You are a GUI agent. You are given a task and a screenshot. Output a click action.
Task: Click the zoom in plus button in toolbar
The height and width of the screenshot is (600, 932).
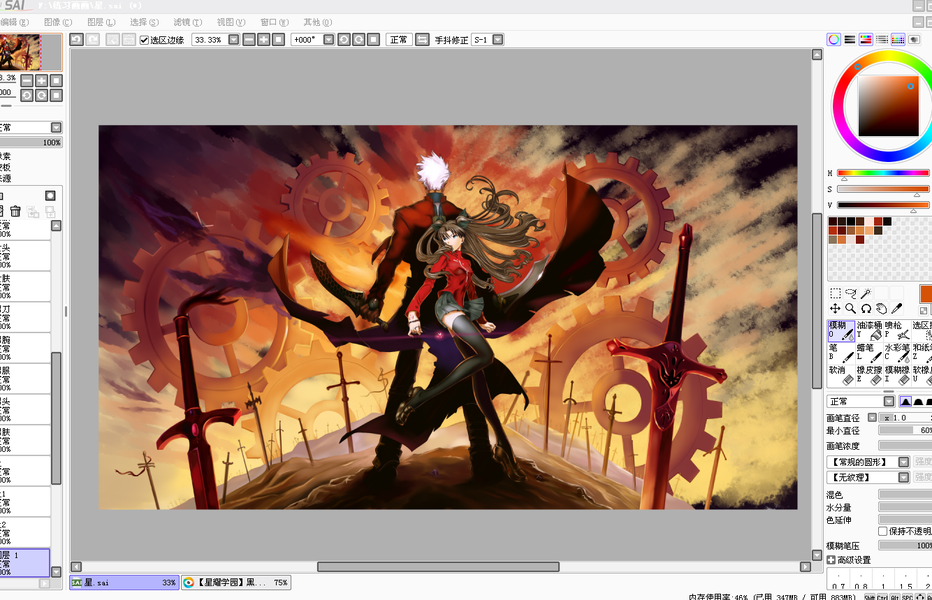click(x=263, y=40)
